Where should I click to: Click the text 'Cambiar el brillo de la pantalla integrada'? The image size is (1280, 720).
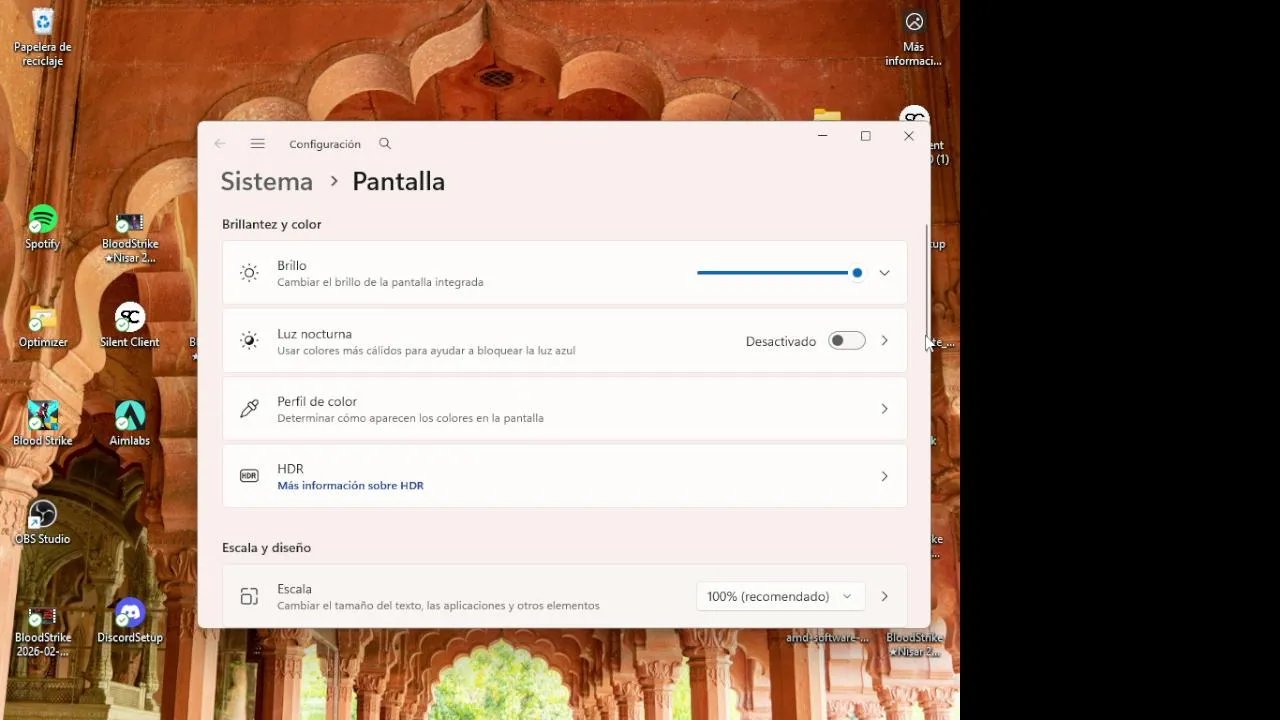380,282
